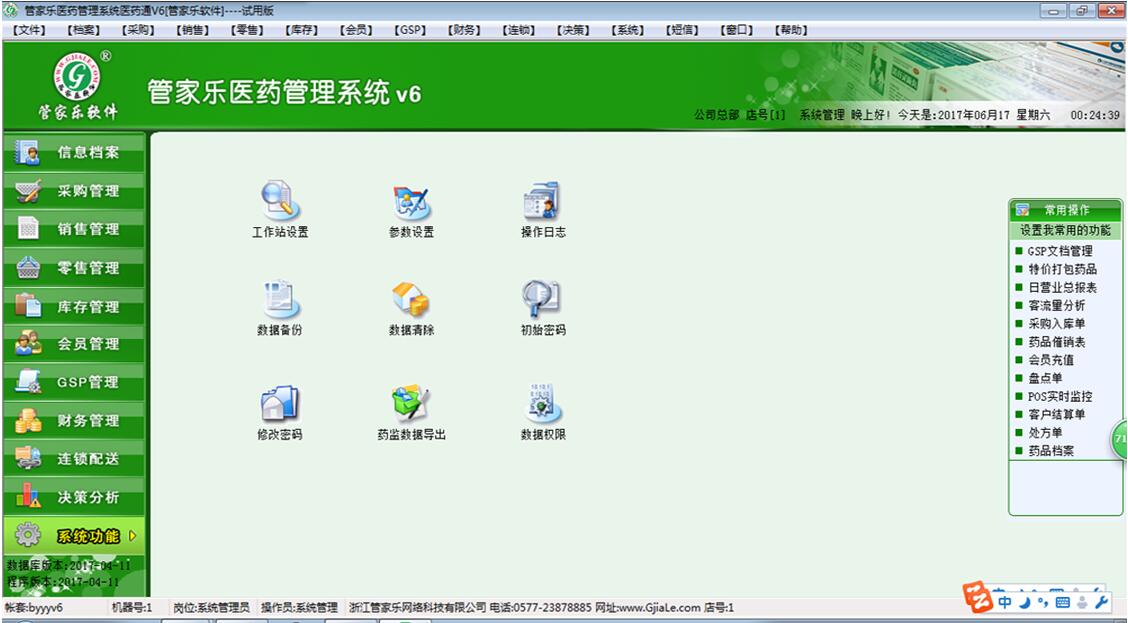Click the 岗位:系统管理员 status bar entry
Screen dimensions: 1128x623
coord(212,608)
